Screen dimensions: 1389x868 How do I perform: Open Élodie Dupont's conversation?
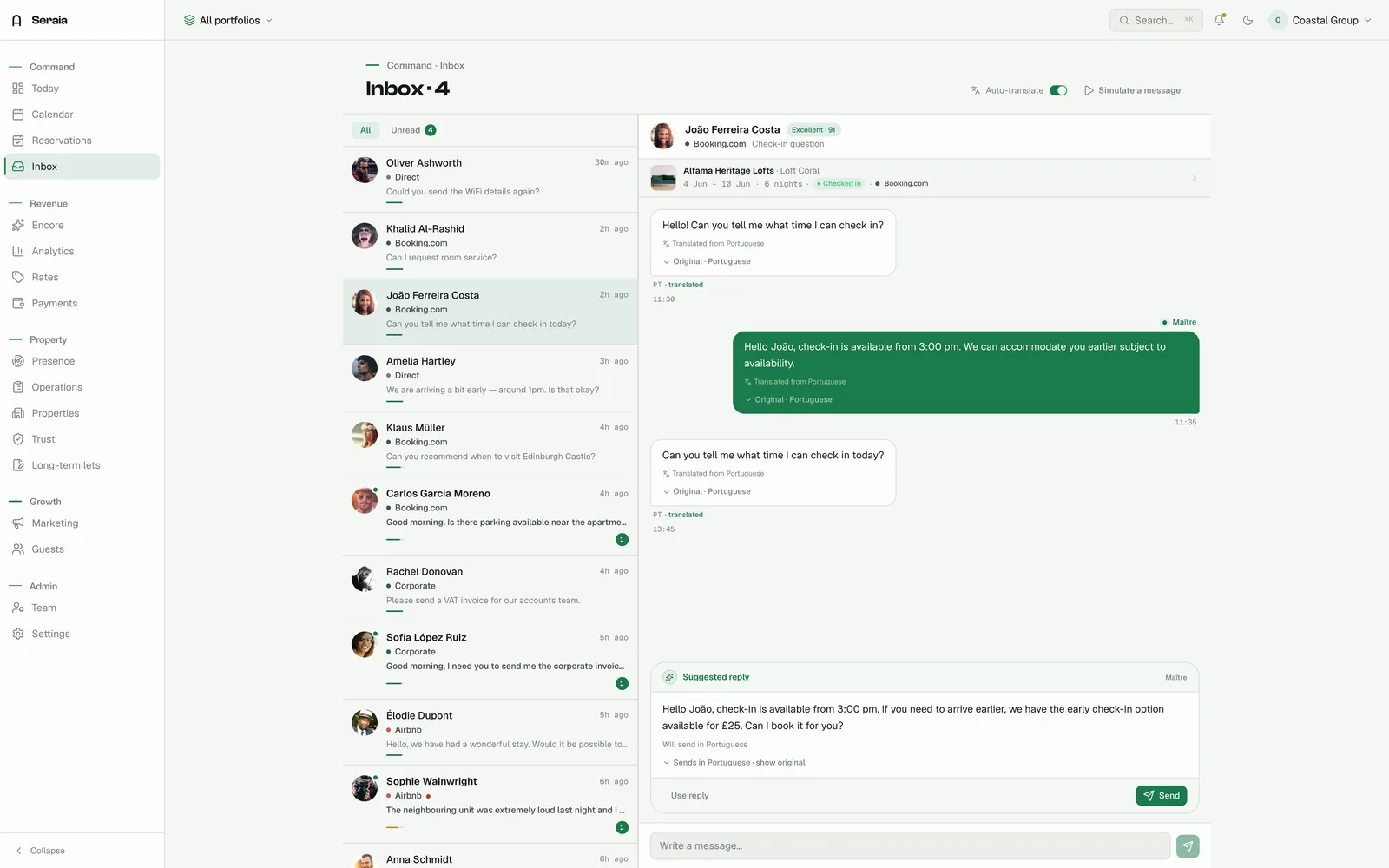(x=490, y=733)
